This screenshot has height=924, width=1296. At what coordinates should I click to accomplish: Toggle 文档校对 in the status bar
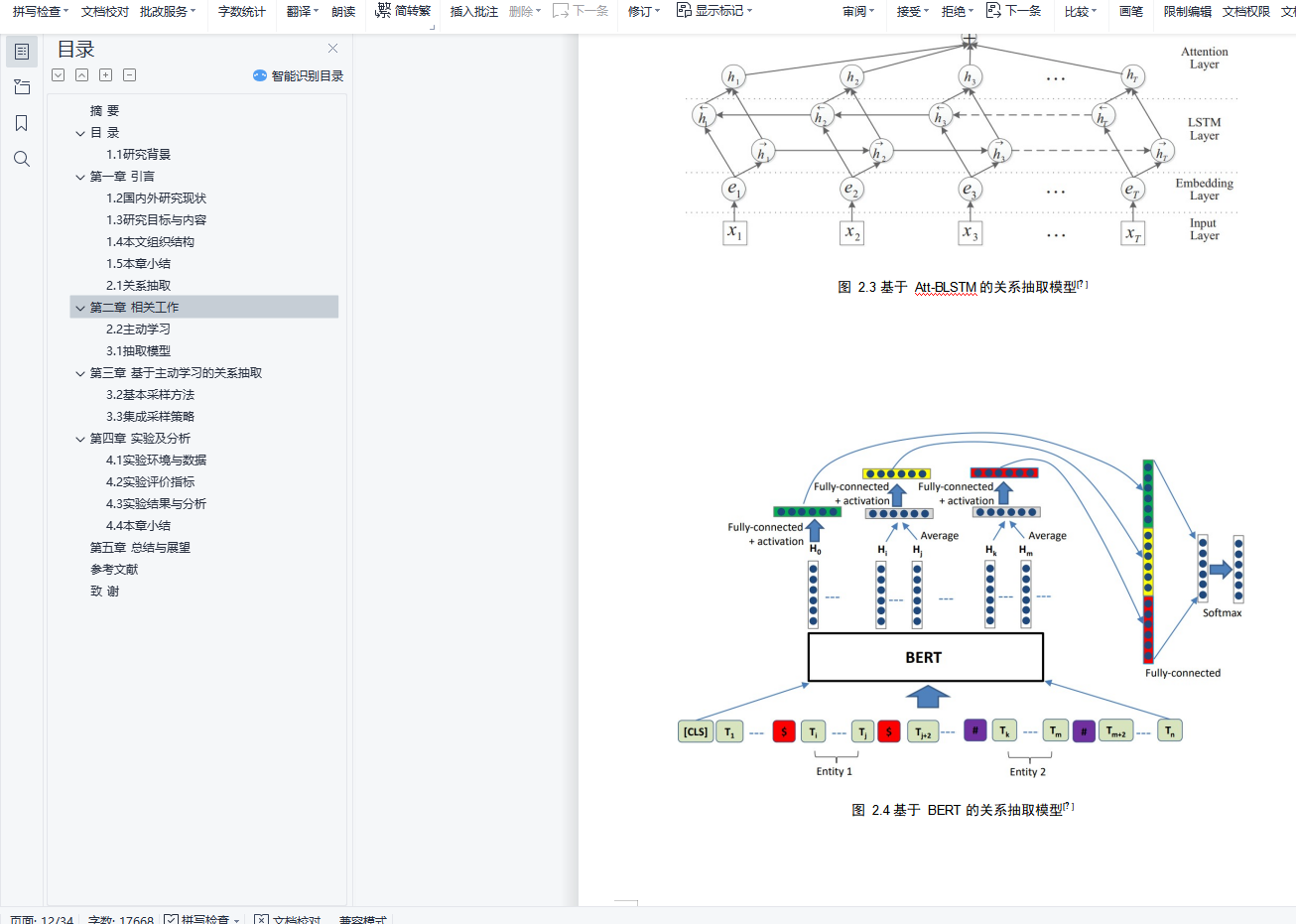(x=288, y=920)
